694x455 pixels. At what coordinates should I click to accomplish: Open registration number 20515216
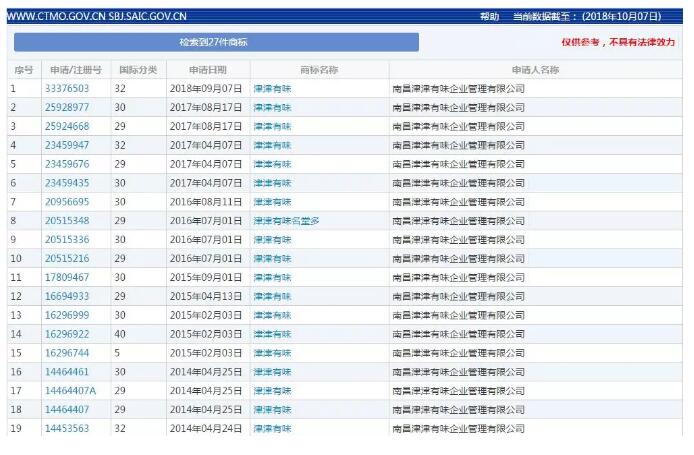pos(67,258)
